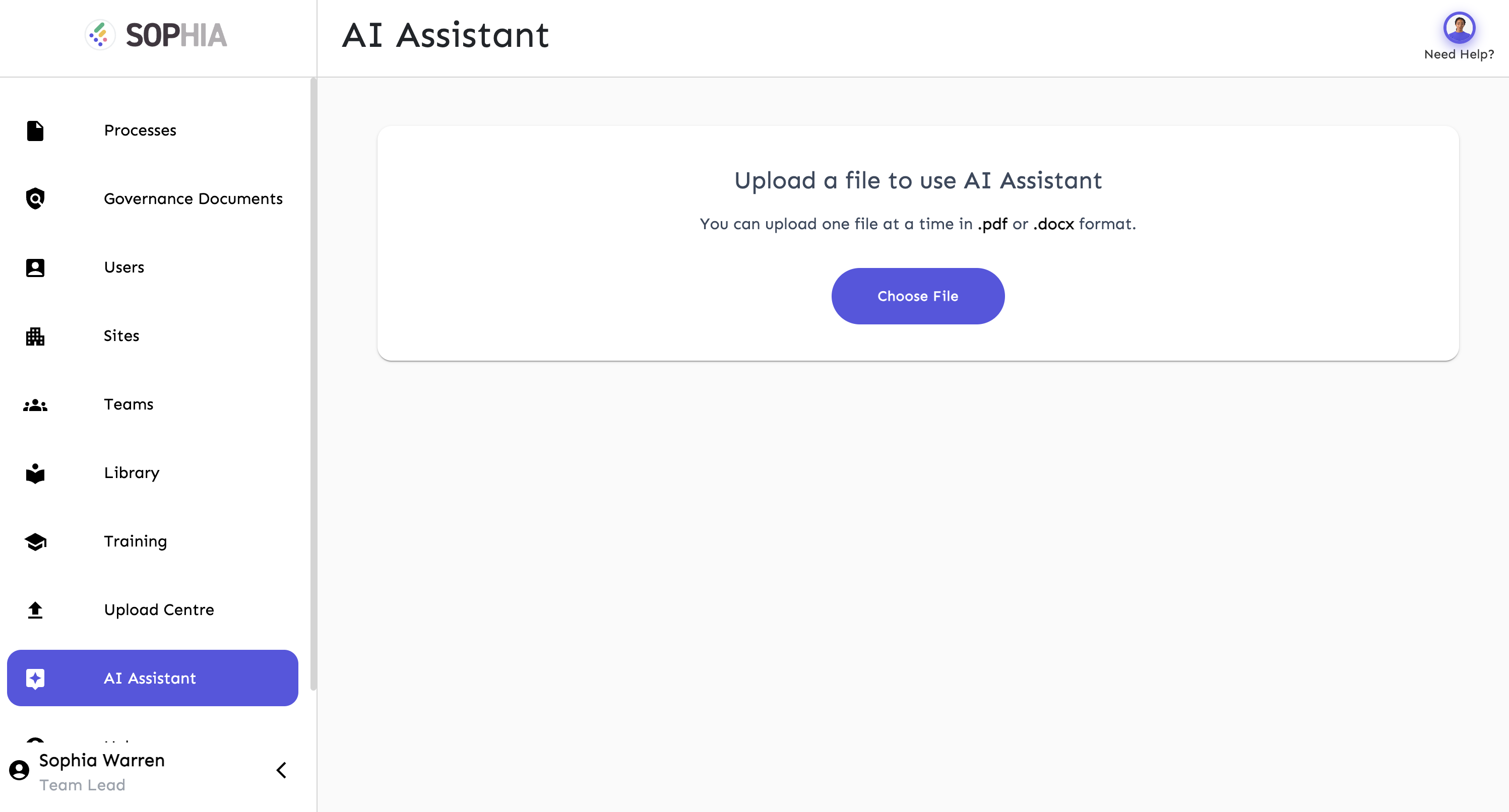
Task: Open the Processes menu item
Action: tap(140, 130)
